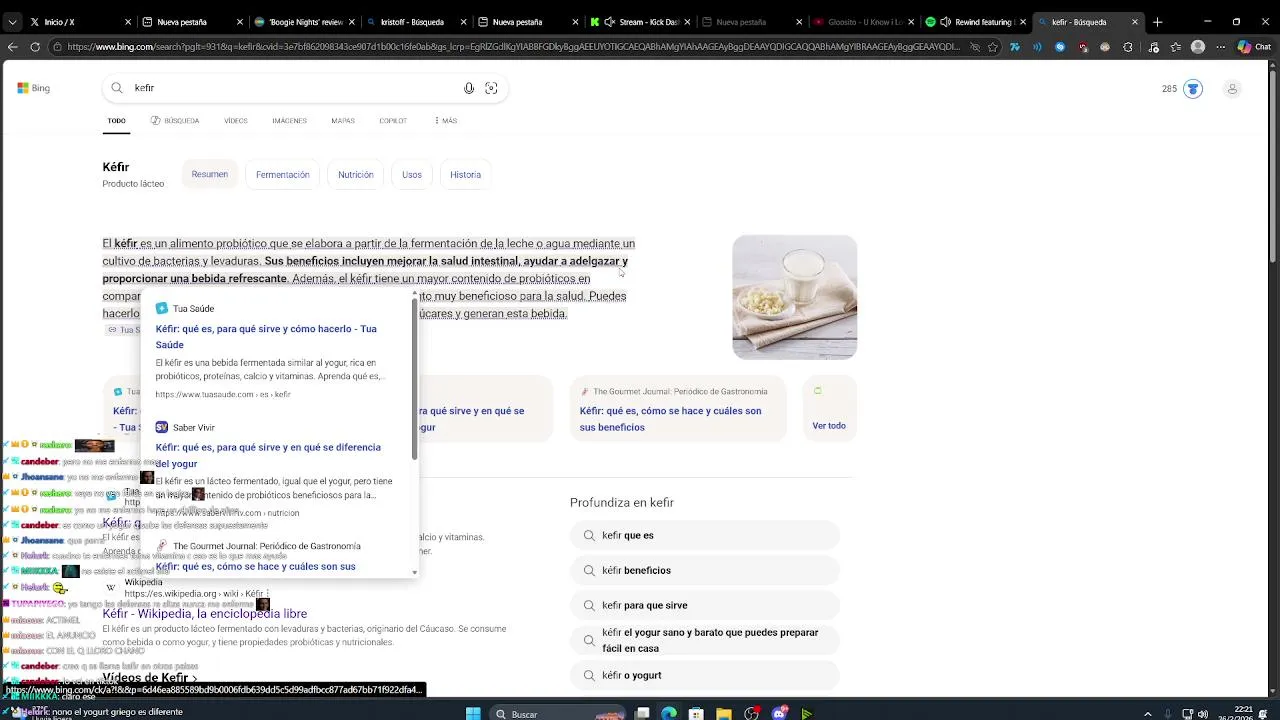Expand Vídeos de Kéfir section chevron
Screen dimensions: 1280x720
[194, 678]
